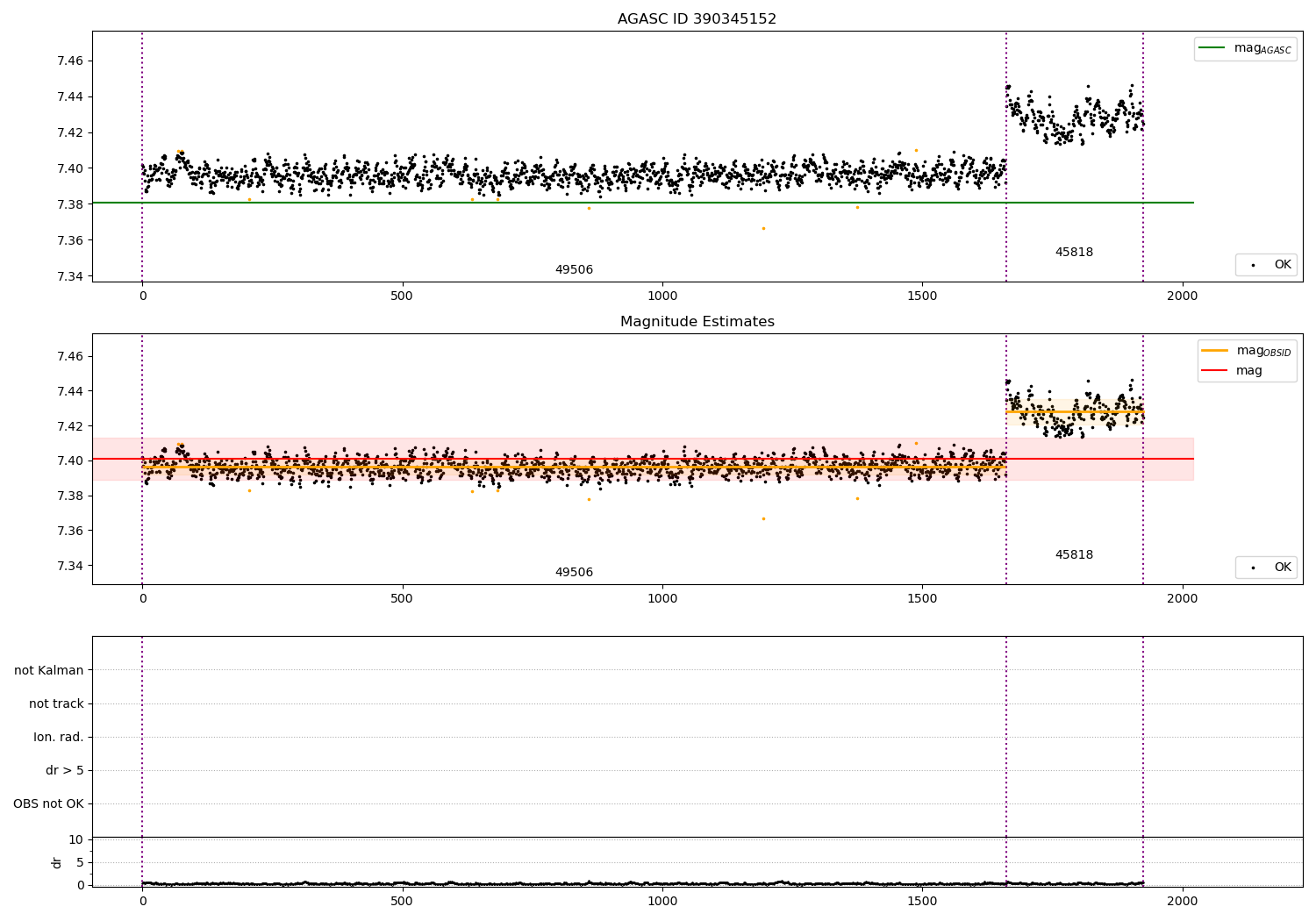Click the '5' tick label on the dr axis
This screenshot has width=1316, height=921.
(x=80, y=862)
